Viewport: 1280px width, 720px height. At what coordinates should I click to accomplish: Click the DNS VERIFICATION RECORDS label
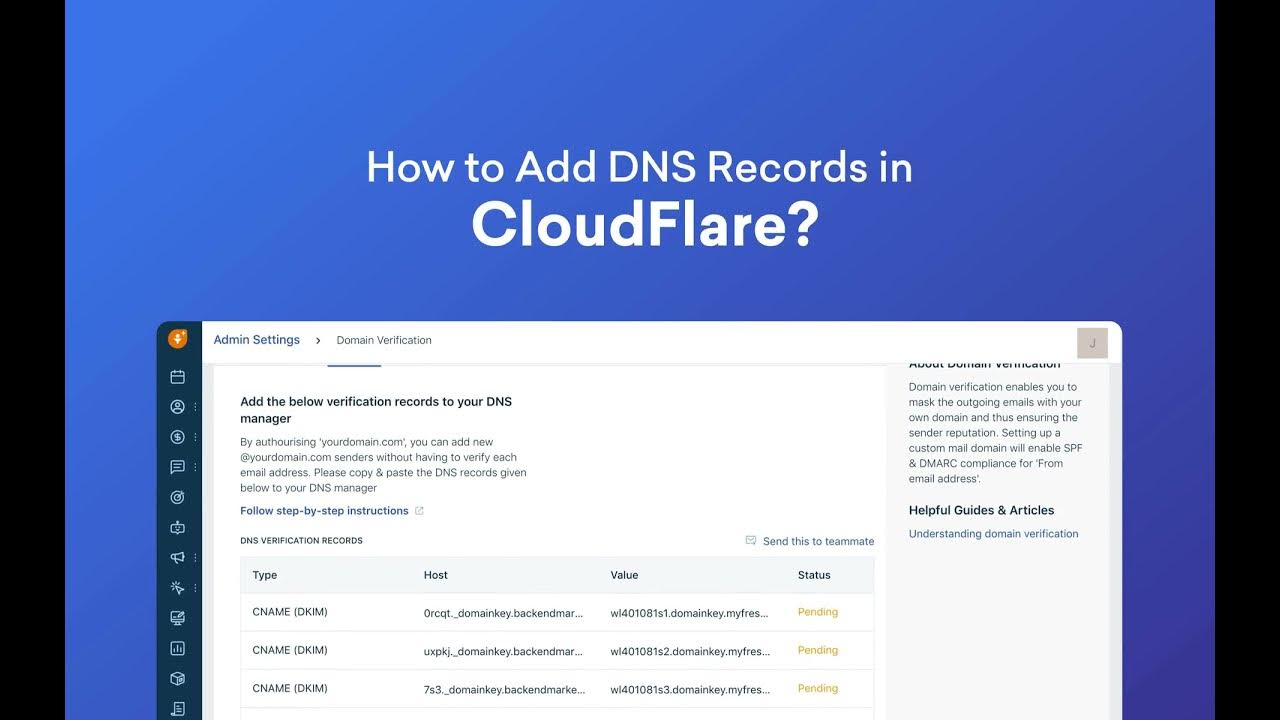pyautogui.click(x=301, y=541)
